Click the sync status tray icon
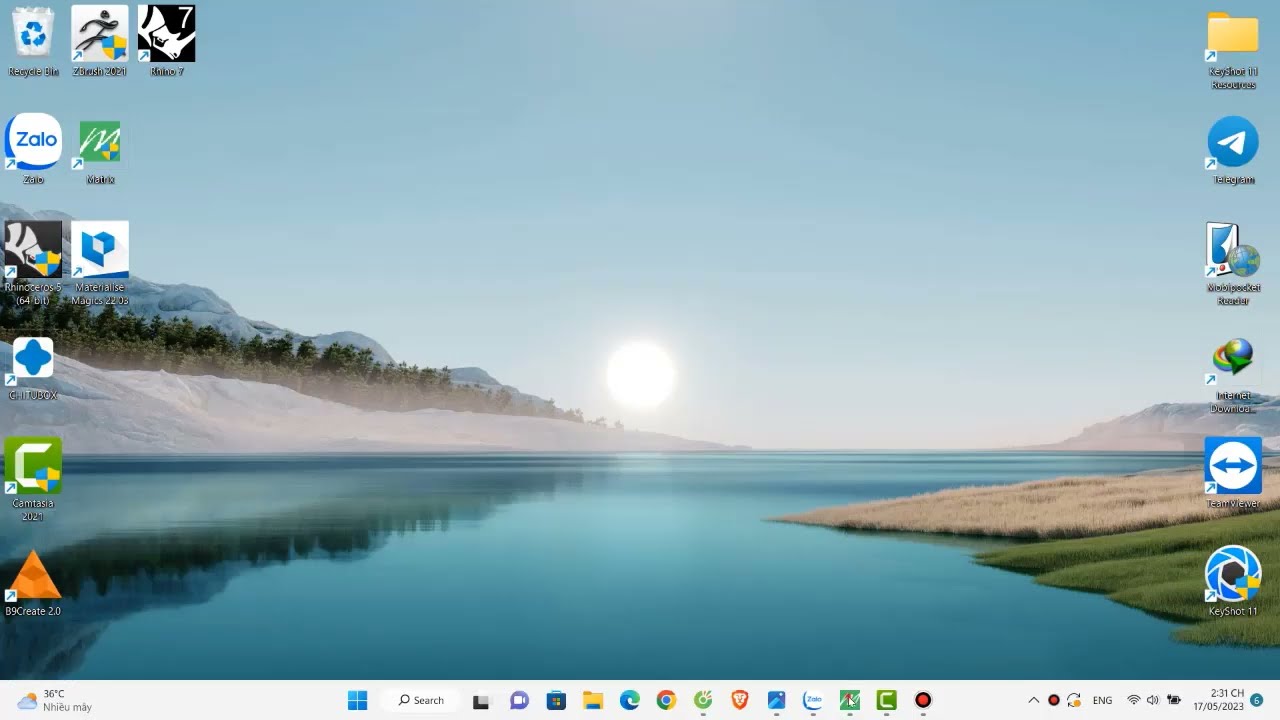Image resolution: width=1280 pixels, height=720 pixels. coord(1074,700)
